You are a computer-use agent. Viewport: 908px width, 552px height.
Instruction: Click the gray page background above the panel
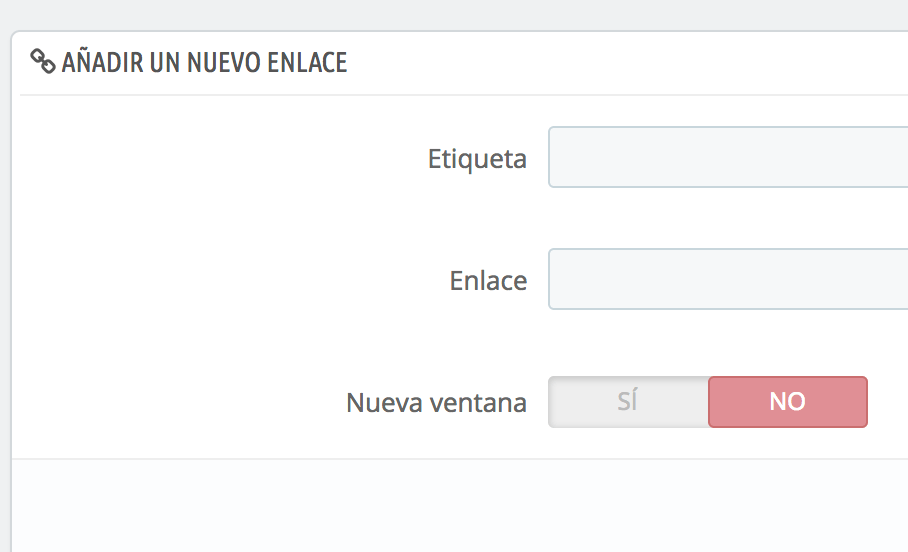coord(454,14)
